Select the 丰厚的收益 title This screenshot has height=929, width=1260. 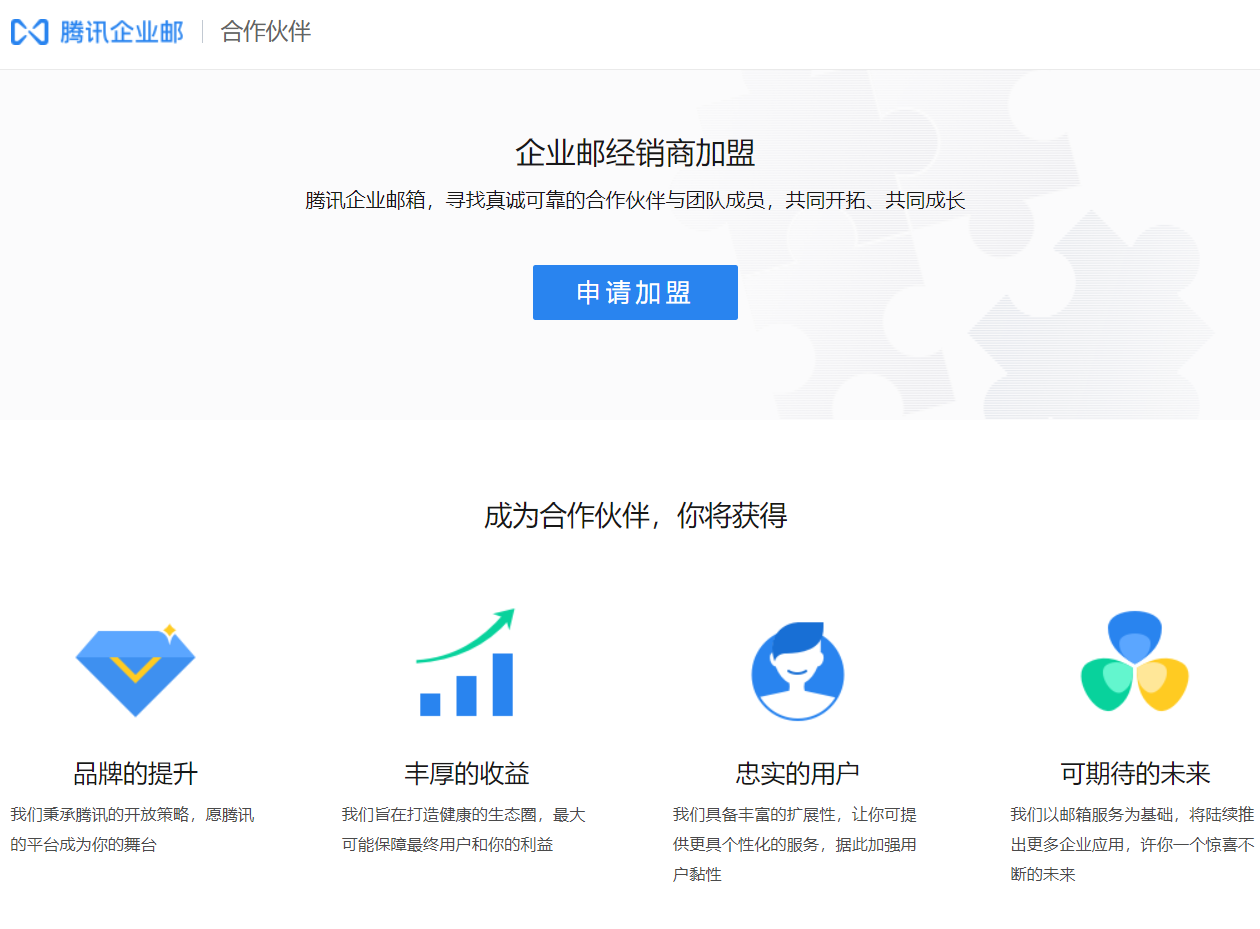(466, 773)
